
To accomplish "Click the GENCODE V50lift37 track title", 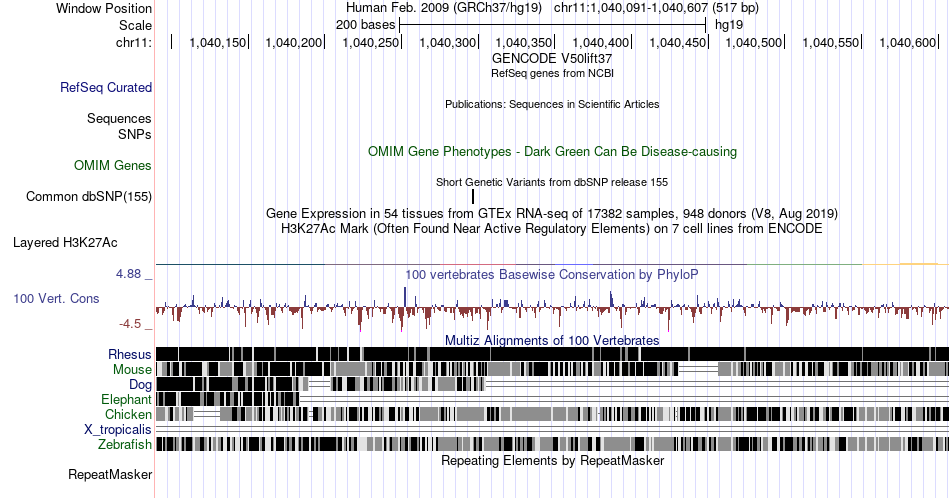I will click(x=552, y=59).
